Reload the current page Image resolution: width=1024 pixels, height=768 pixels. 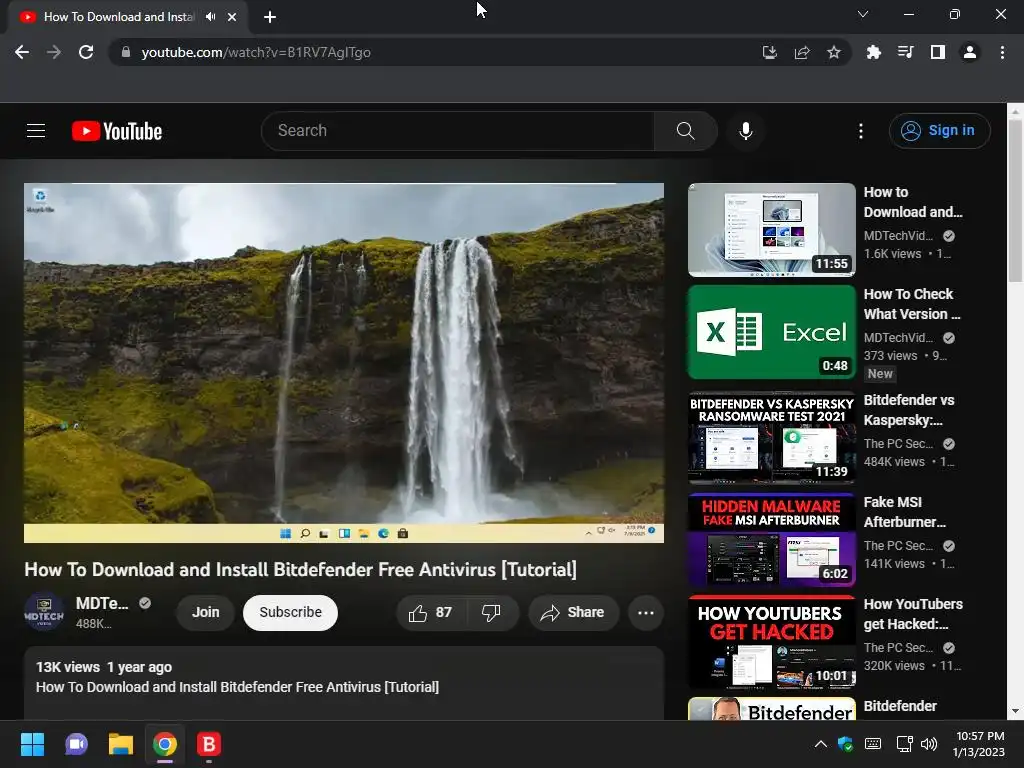86,52
